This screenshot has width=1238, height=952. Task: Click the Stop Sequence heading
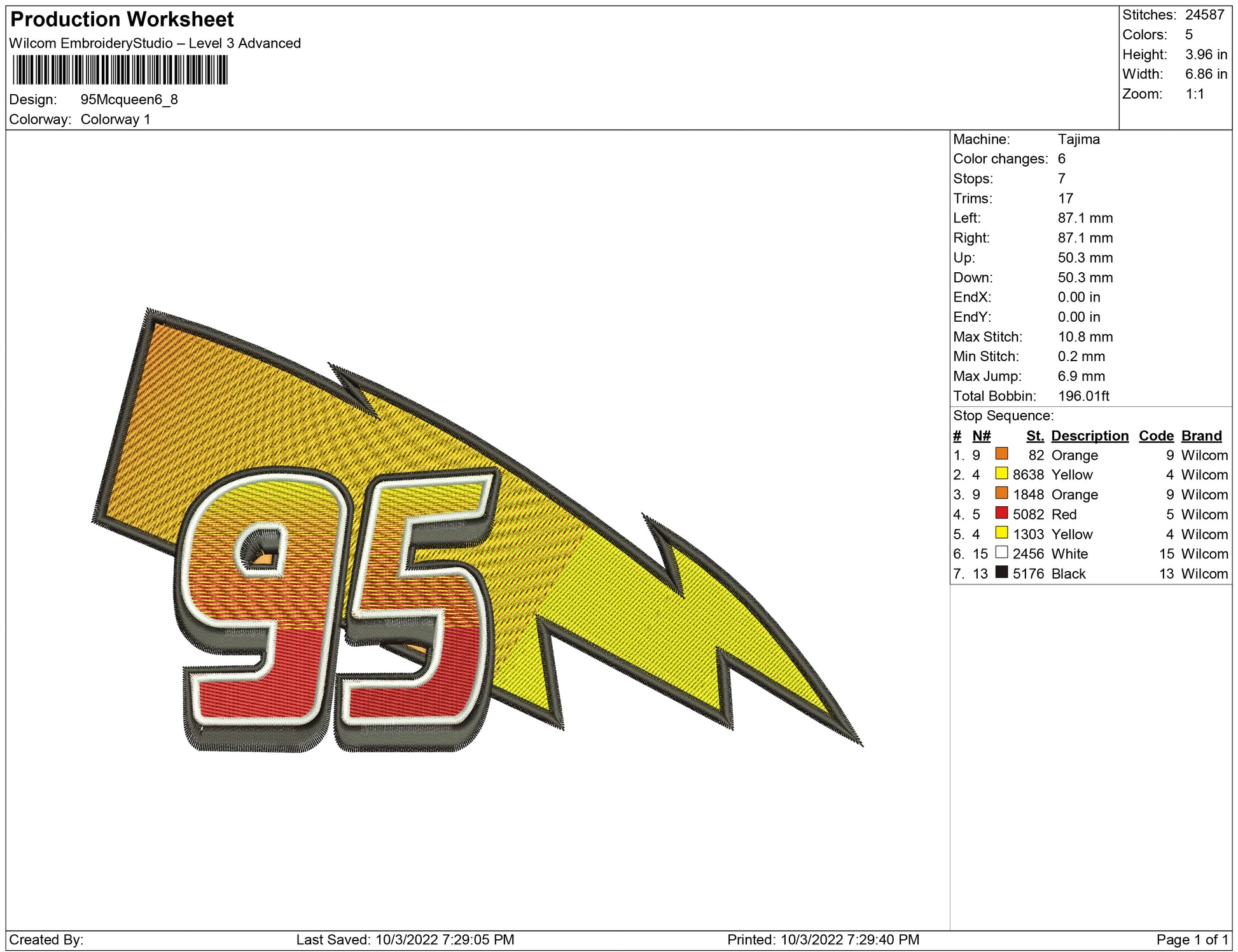coord(1003,416)
